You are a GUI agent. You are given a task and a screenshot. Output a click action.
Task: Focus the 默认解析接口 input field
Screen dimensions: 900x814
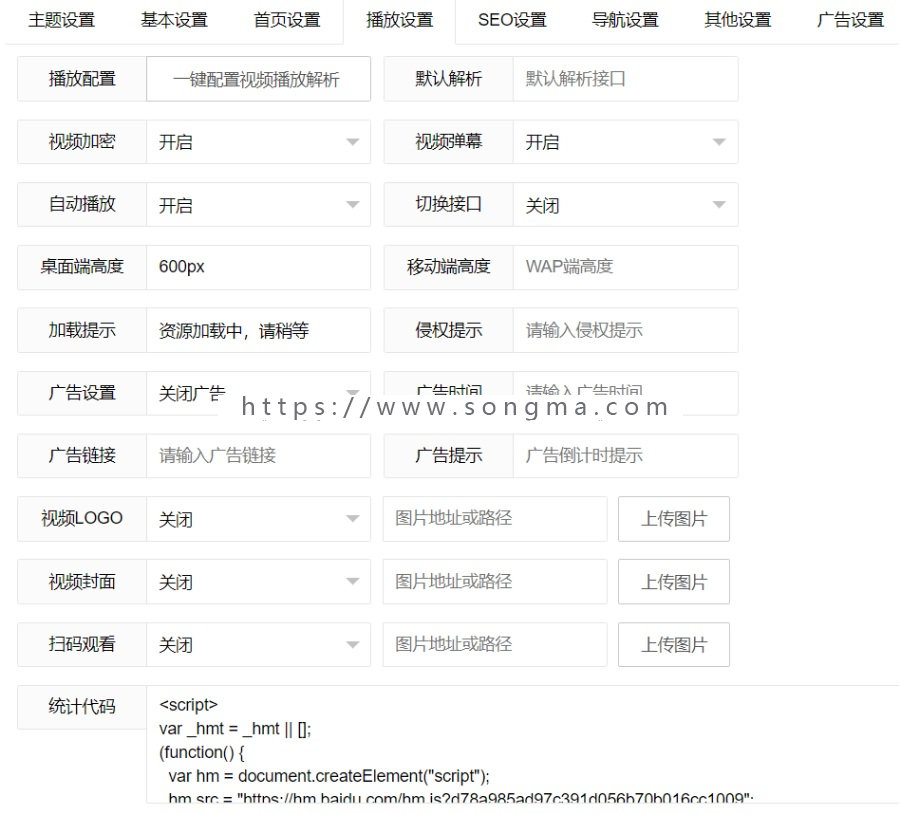[x=625, y=79]
